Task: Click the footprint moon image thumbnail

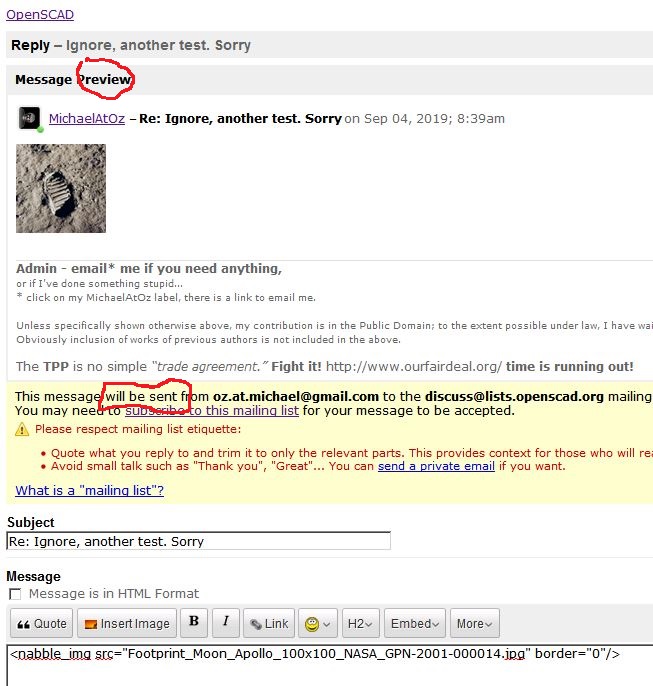Action: (x=61, y=188)
